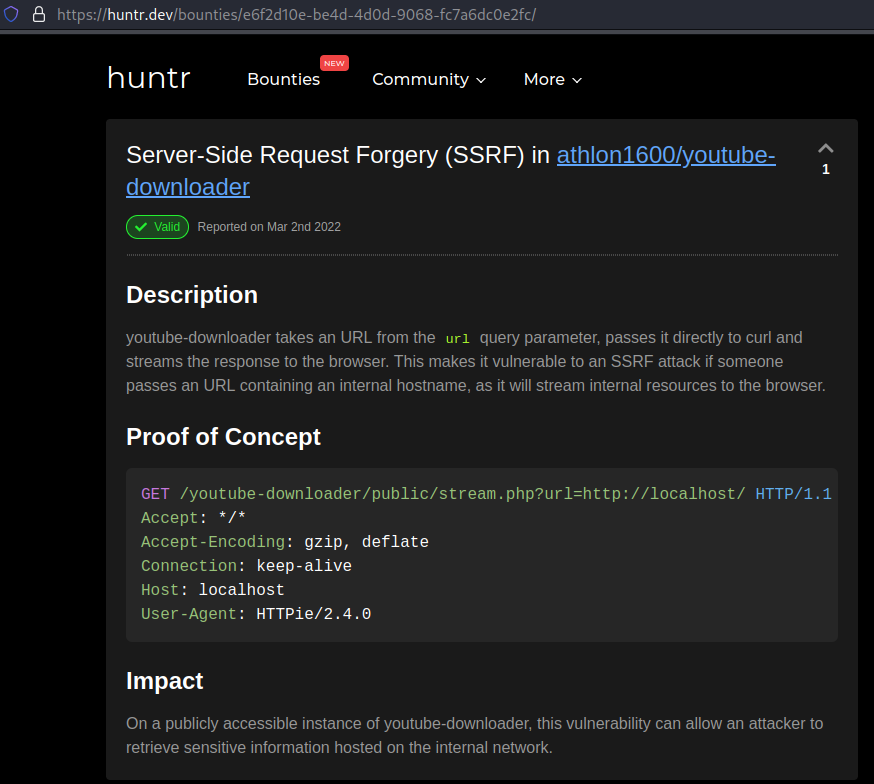Click the huntr.dev URL in address bar
874x784 pixels.
(x=296, y=14)
